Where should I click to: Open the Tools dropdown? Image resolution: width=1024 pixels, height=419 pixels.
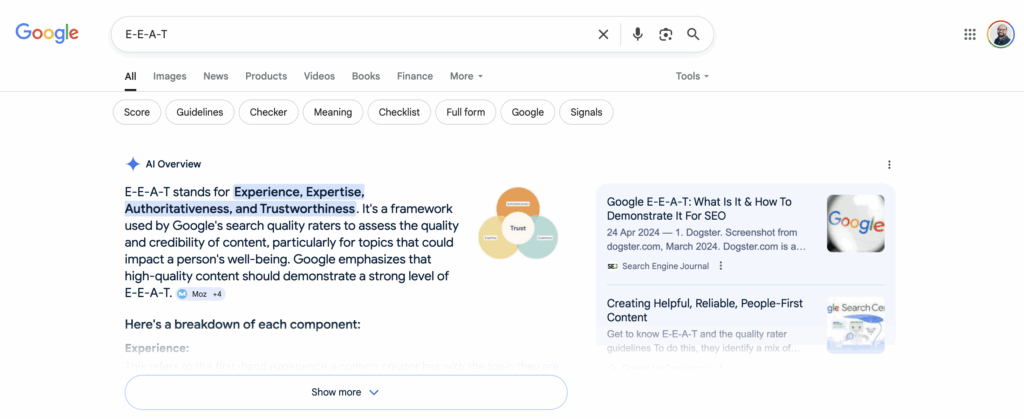(692, 76)
